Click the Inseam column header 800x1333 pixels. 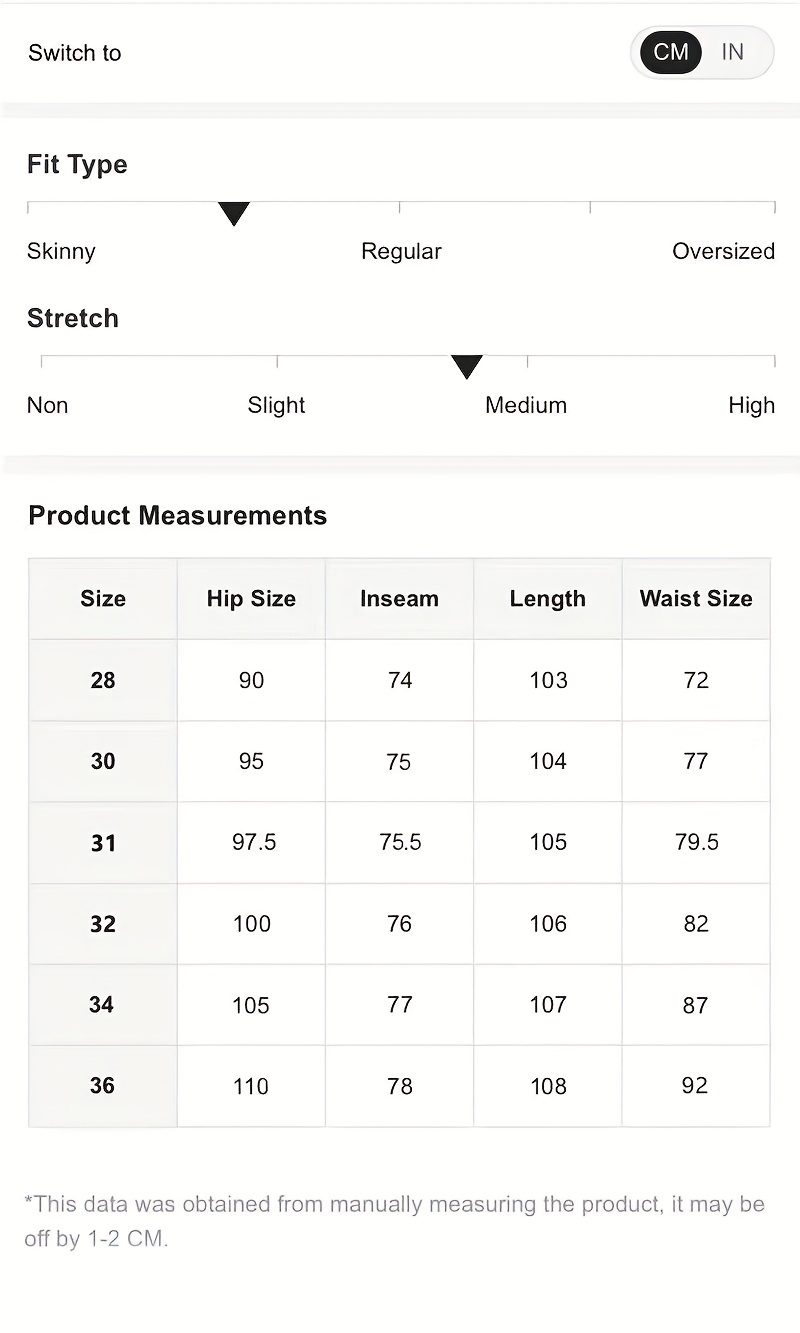pyautogui.click(x=399, y=599)
